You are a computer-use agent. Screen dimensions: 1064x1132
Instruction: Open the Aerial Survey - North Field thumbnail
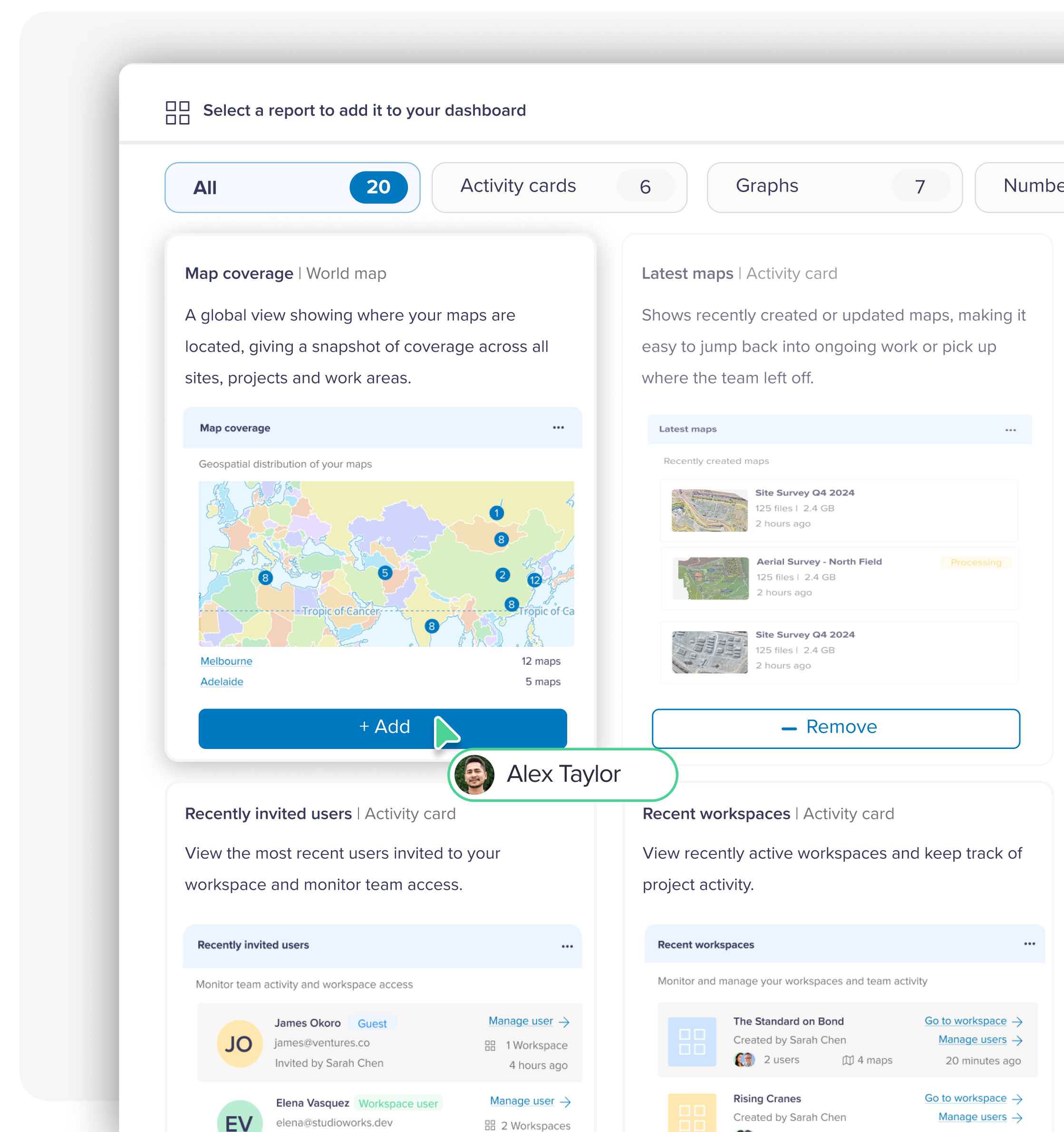[710, 578]
